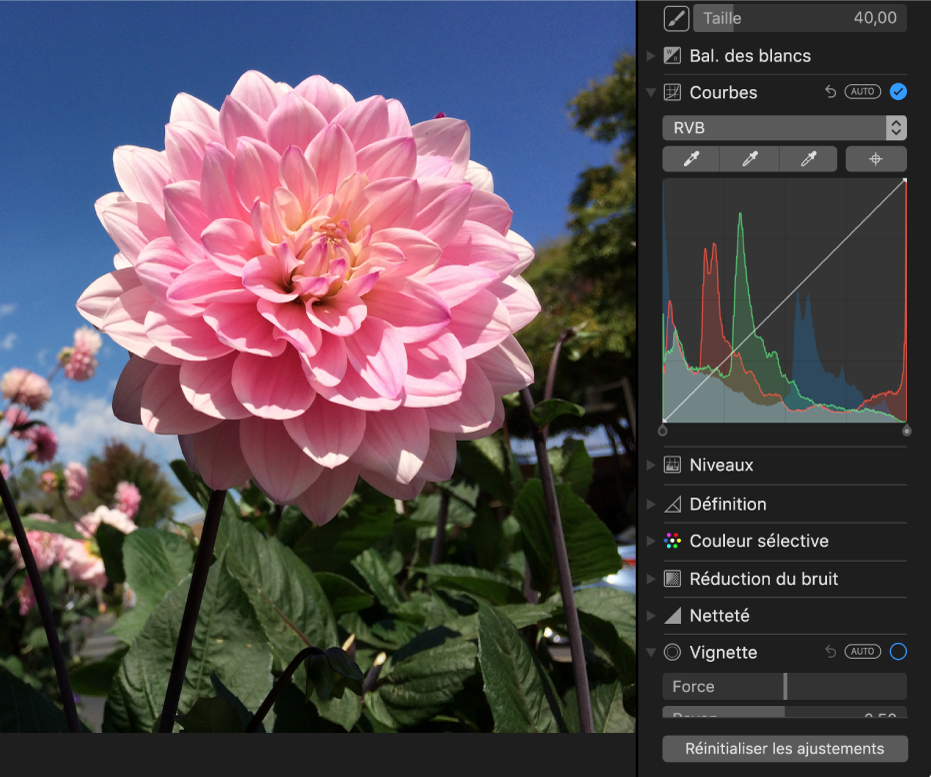Open the RVB channel dropdown
Viewport: 931px width, 777px height.
point(784,128)
